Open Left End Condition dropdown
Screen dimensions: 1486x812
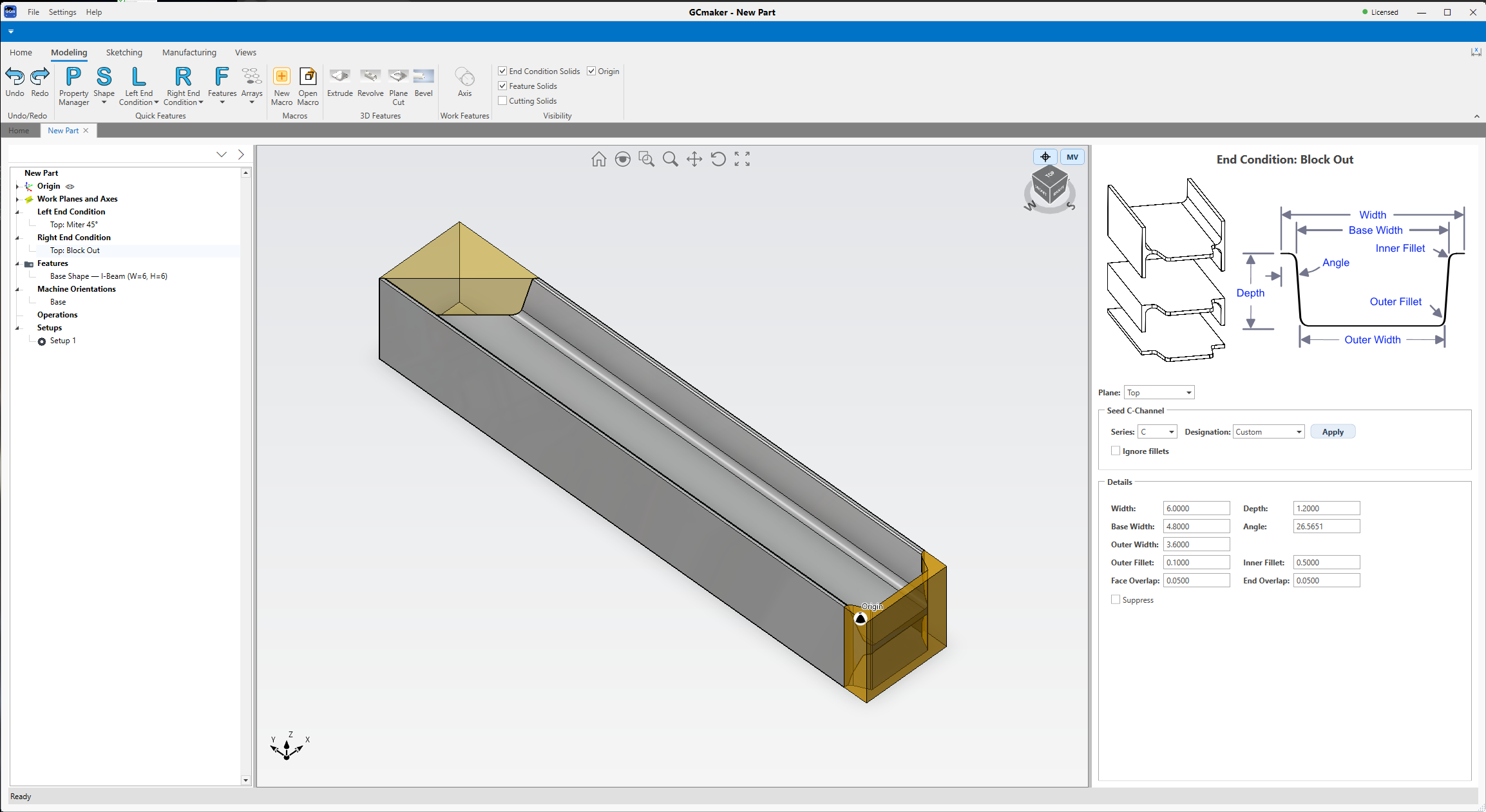pyautogui.click(x=138, y=86)
